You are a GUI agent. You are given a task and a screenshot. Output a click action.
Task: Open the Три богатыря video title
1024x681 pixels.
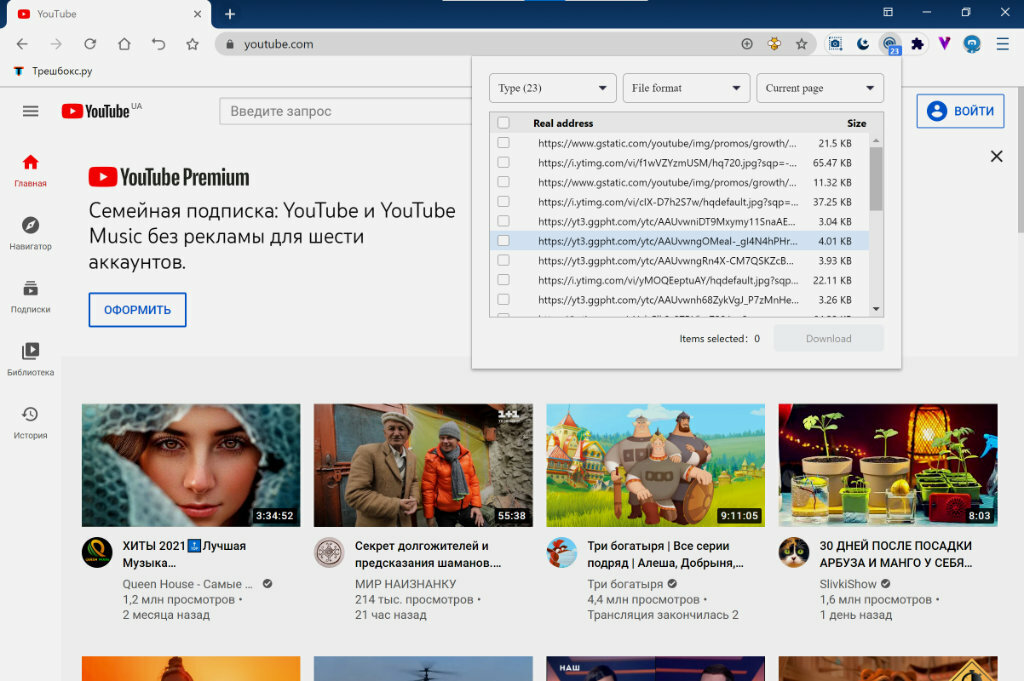[665, 554]
